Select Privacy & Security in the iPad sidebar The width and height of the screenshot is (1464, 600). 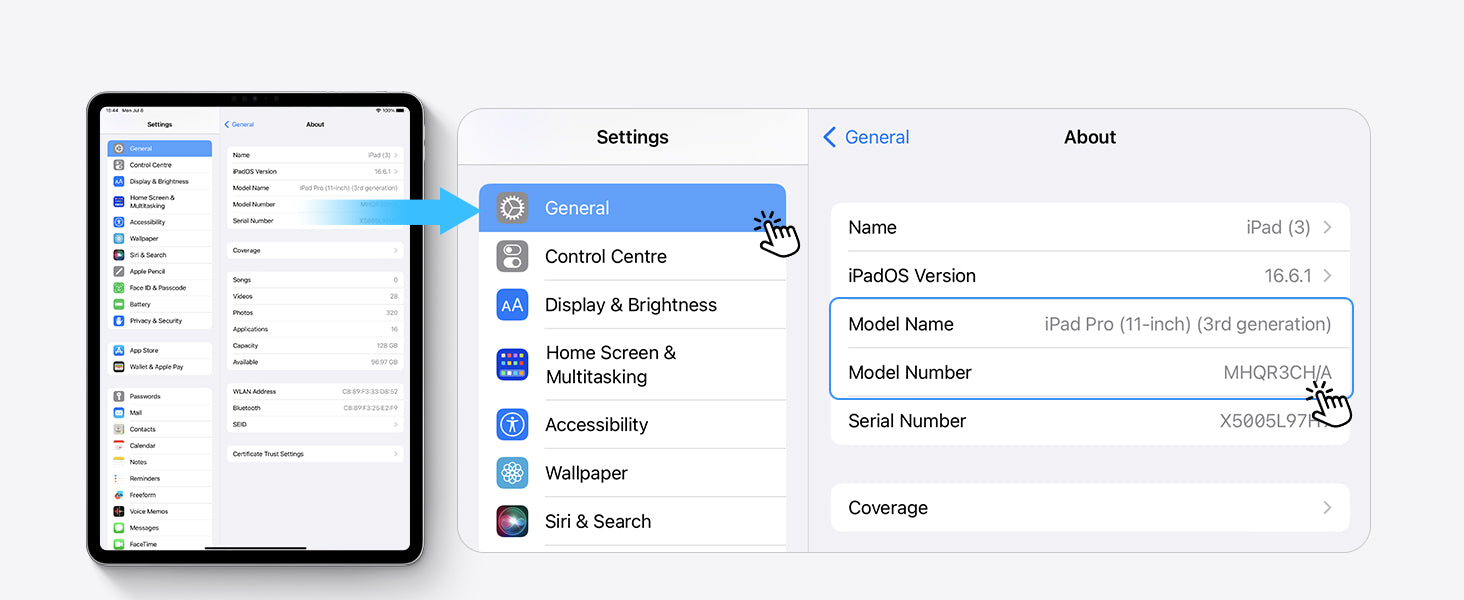(157, 321)
